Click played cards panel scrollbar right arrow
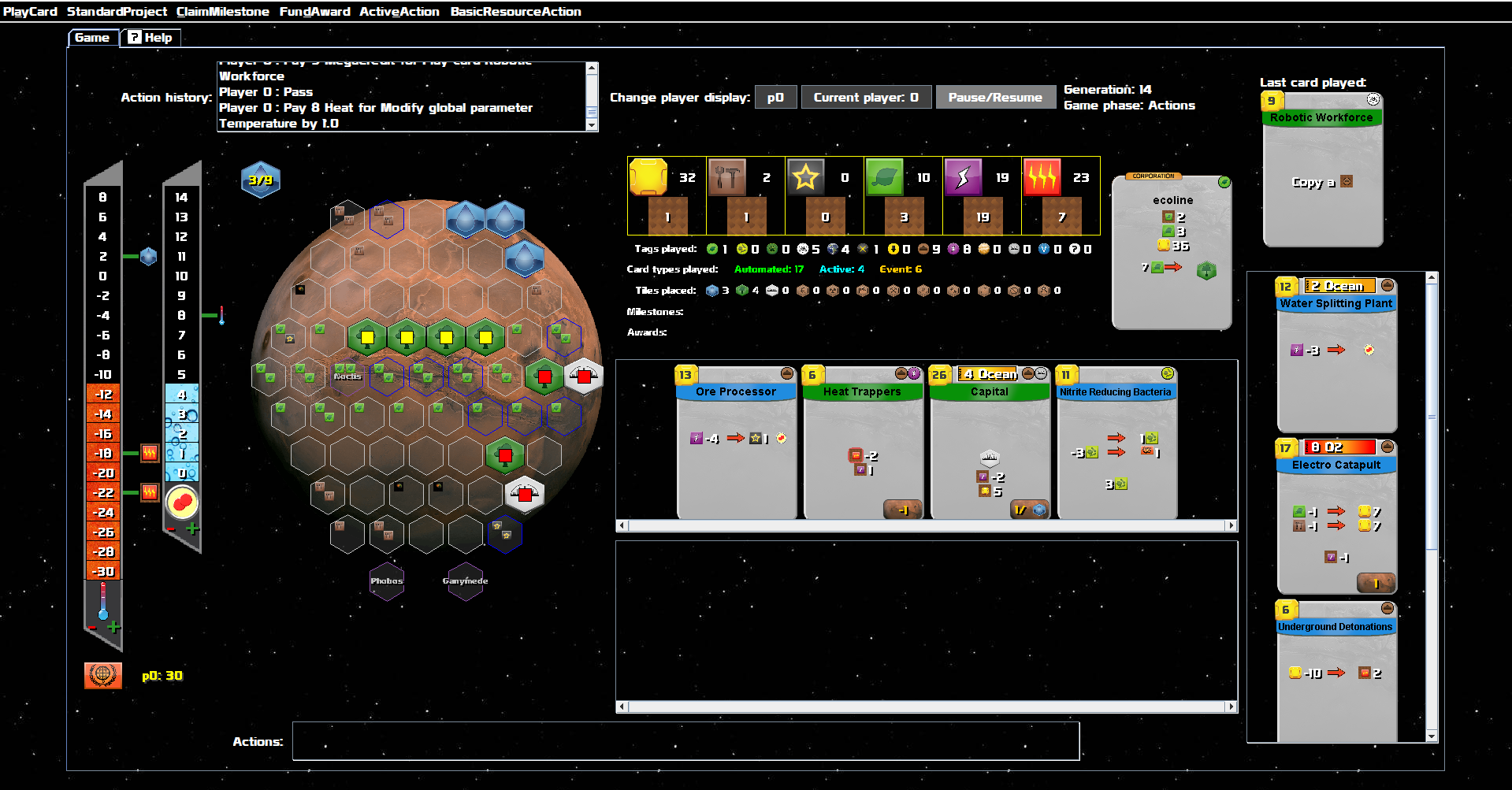The height and width of the screenshot is (790, 1512). [1231, 707]
